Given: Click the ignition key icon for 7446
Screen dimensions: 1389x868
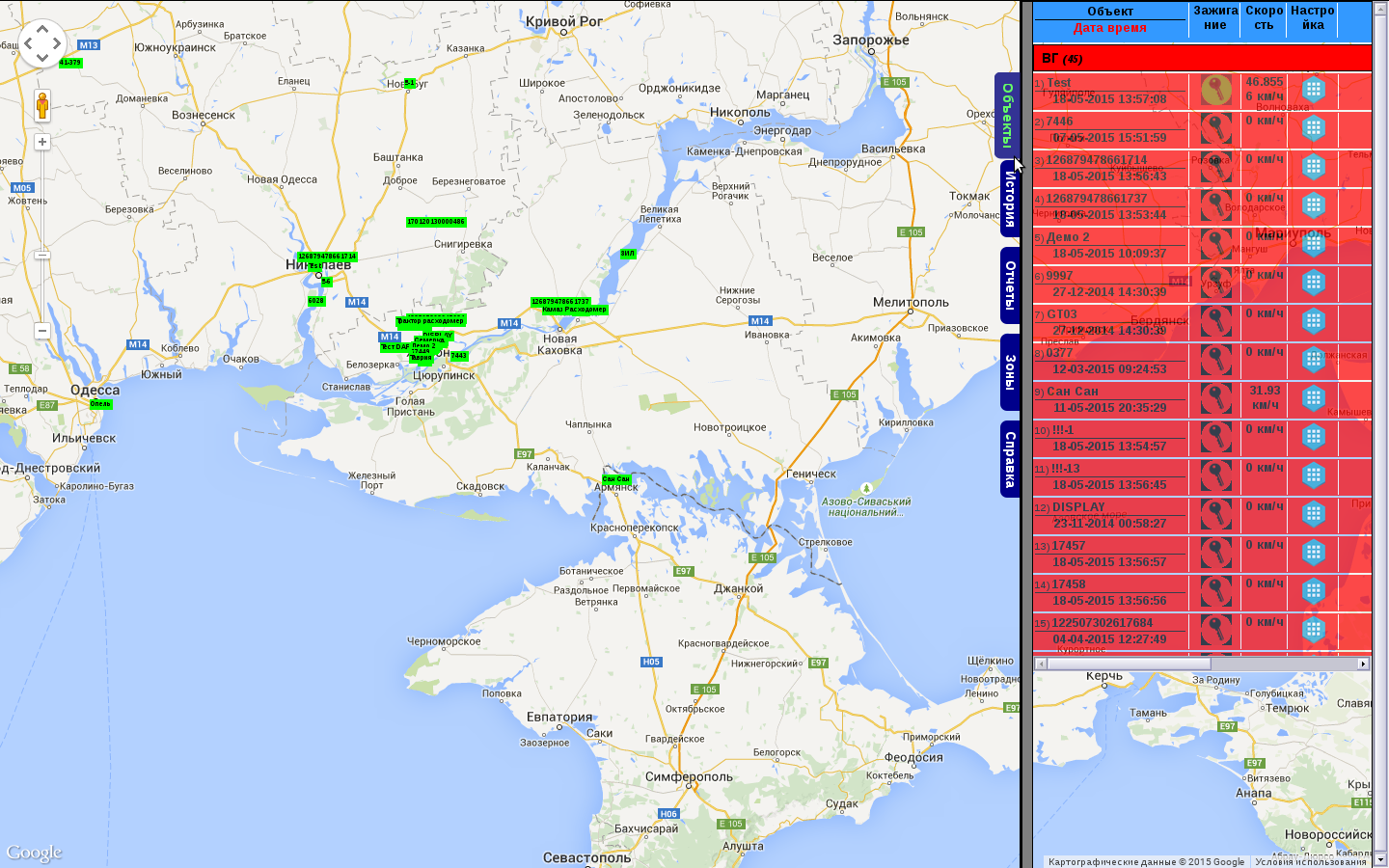Looking at the screenshot, I should pyautogui.click(x=1215, y=129).
